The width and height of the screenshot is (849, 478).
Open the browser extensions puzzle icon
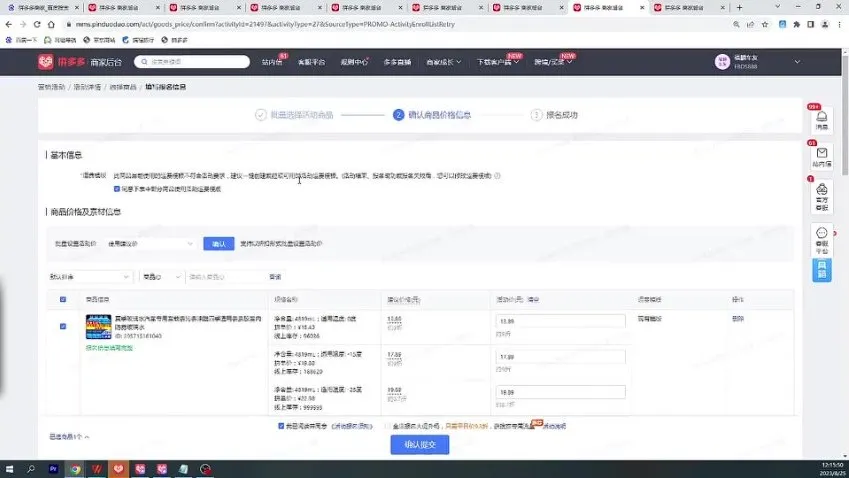pos(796,23)
